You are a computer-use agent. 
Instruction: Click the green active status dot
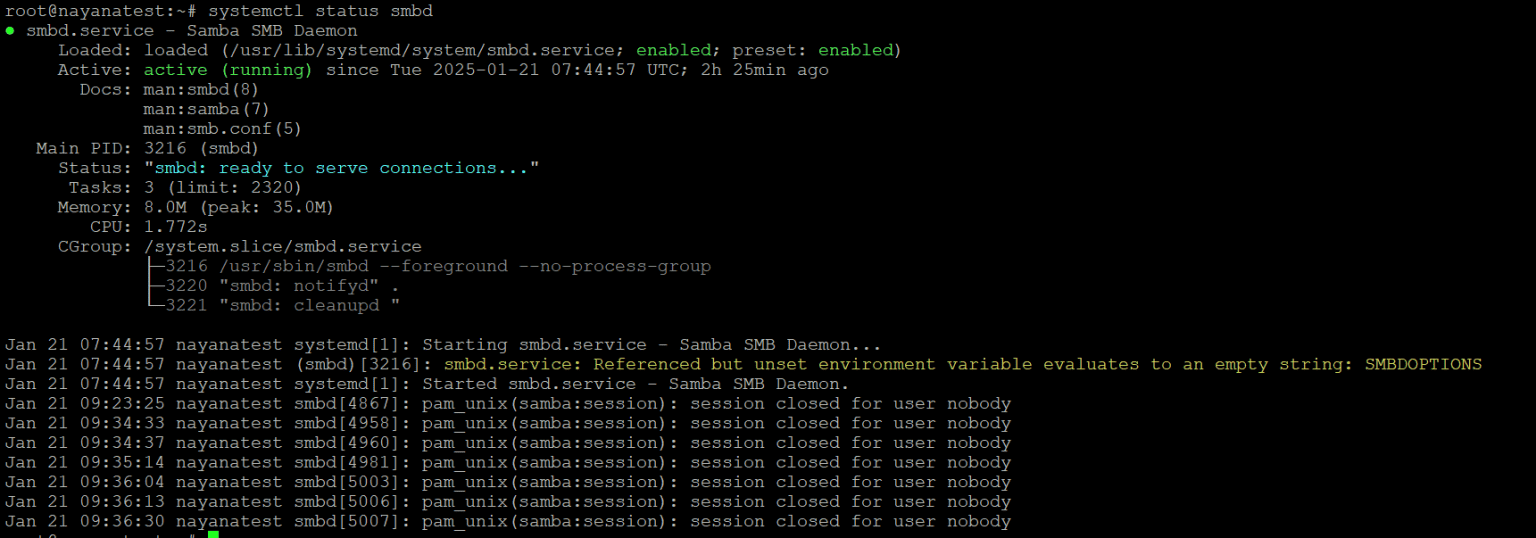pyautogui.click(x=10, y=31)
